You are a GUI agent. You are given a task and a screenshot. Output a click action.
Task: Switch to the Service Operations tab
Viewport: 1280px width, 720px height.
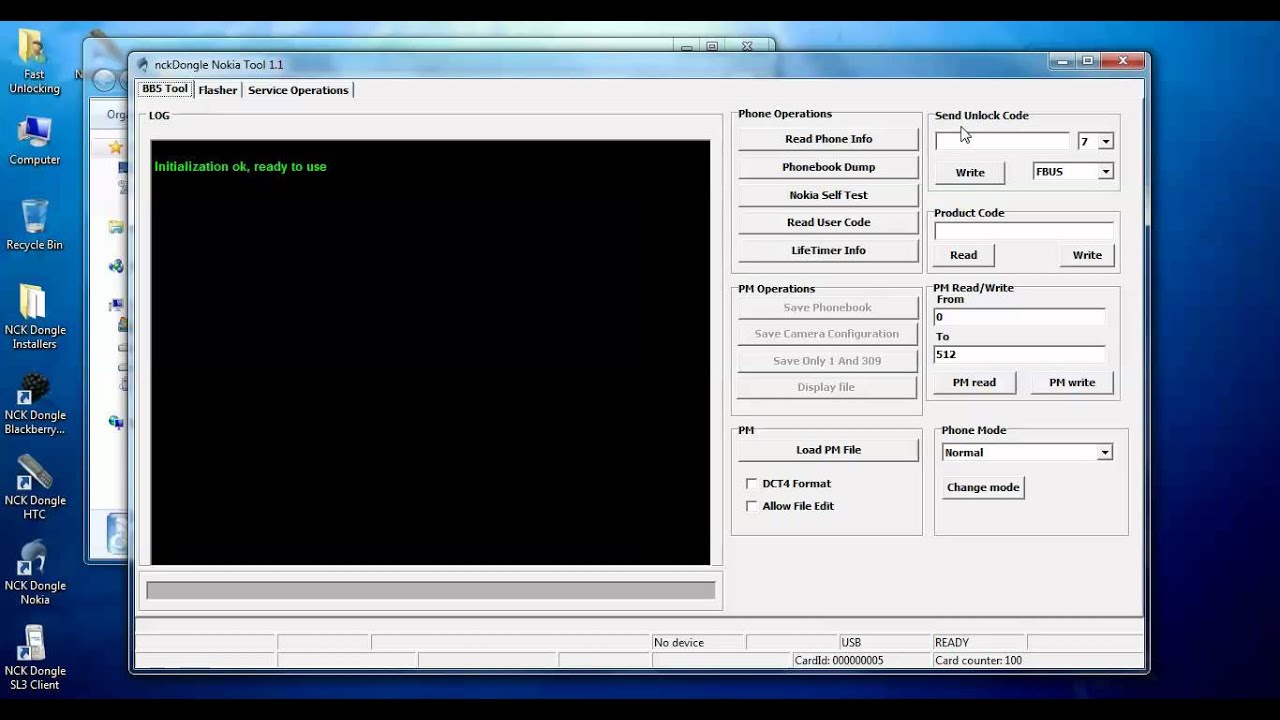click(298, 90)
